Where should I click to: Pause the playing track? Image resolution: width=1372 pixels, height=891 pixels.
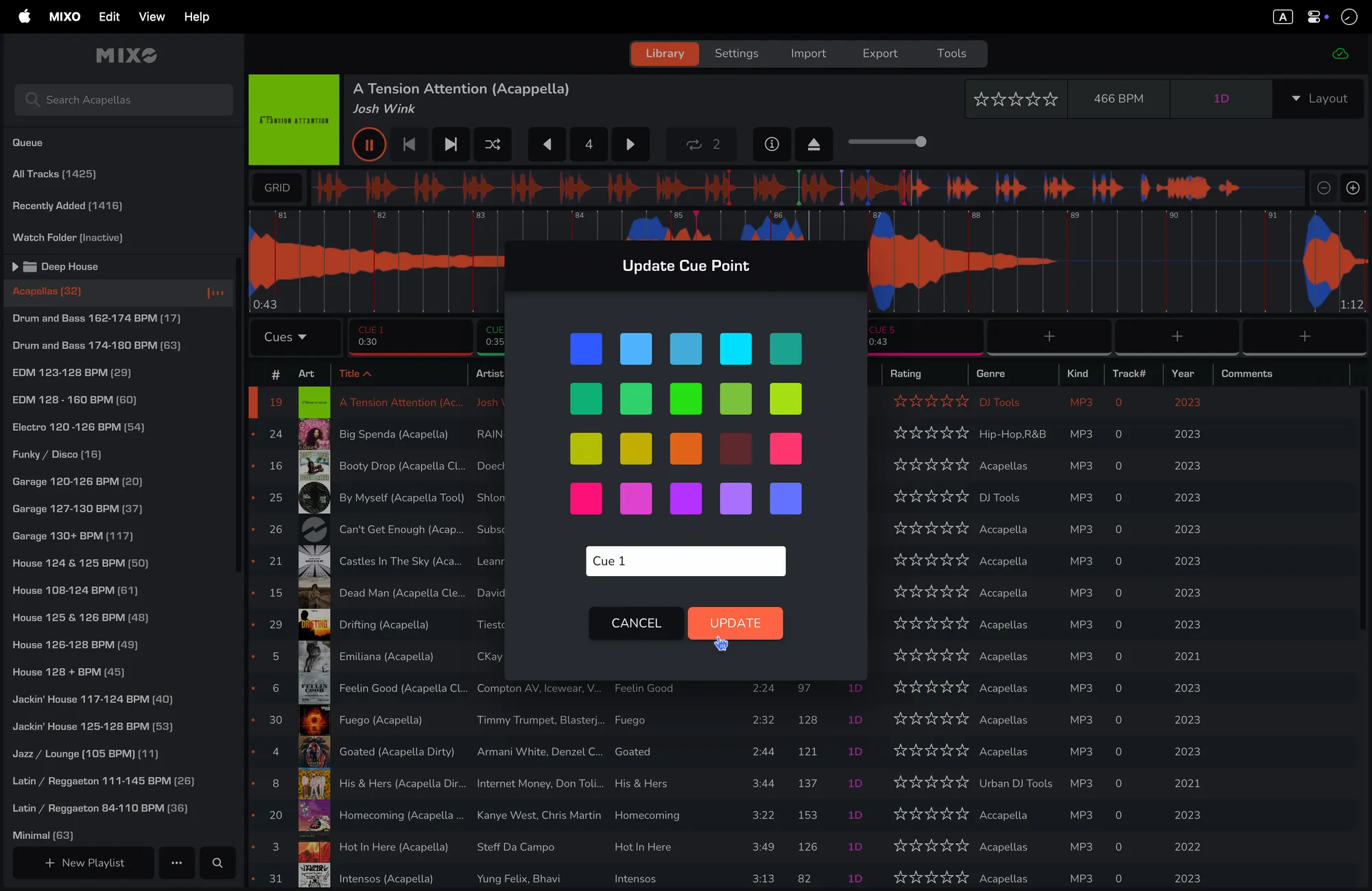click(369, 145)
